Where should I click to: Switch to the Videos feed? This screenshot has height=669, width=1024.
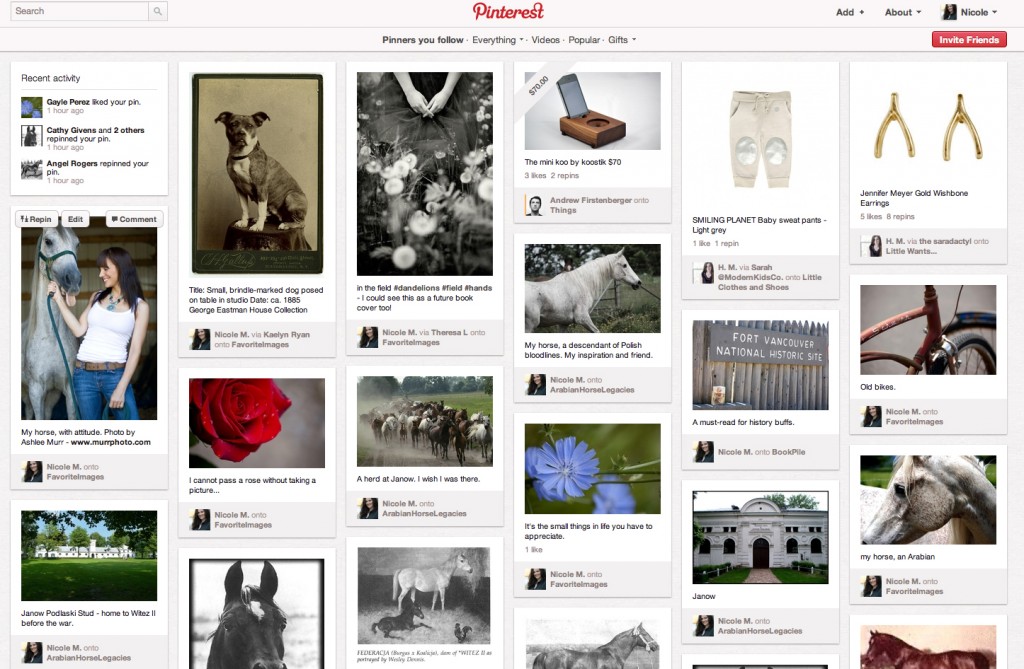(x=545, y=40)
